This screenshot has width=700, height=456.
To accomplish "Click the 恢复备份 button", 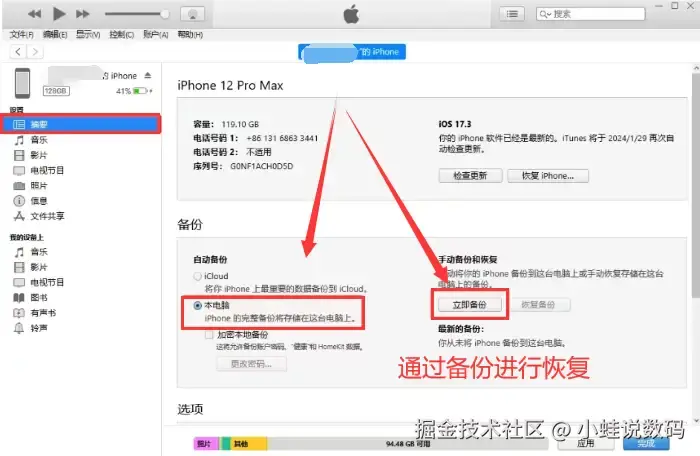I will pos(538,305).
